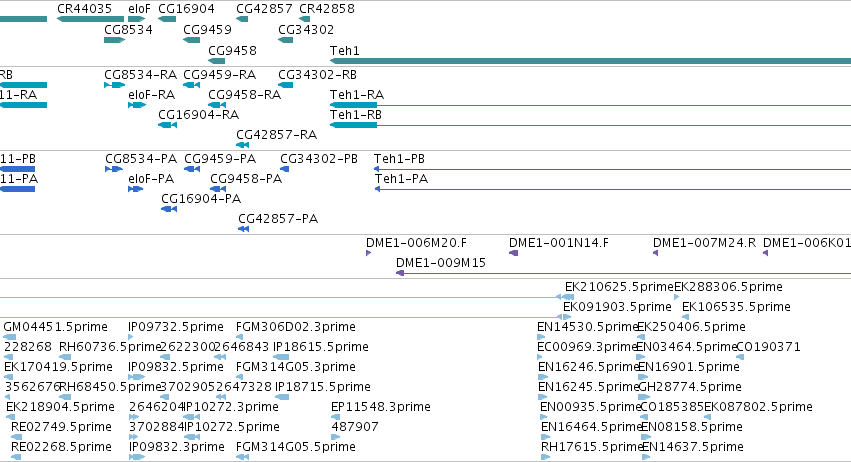
Task: Click the Teh1-PB protein label
Action: 399,159
